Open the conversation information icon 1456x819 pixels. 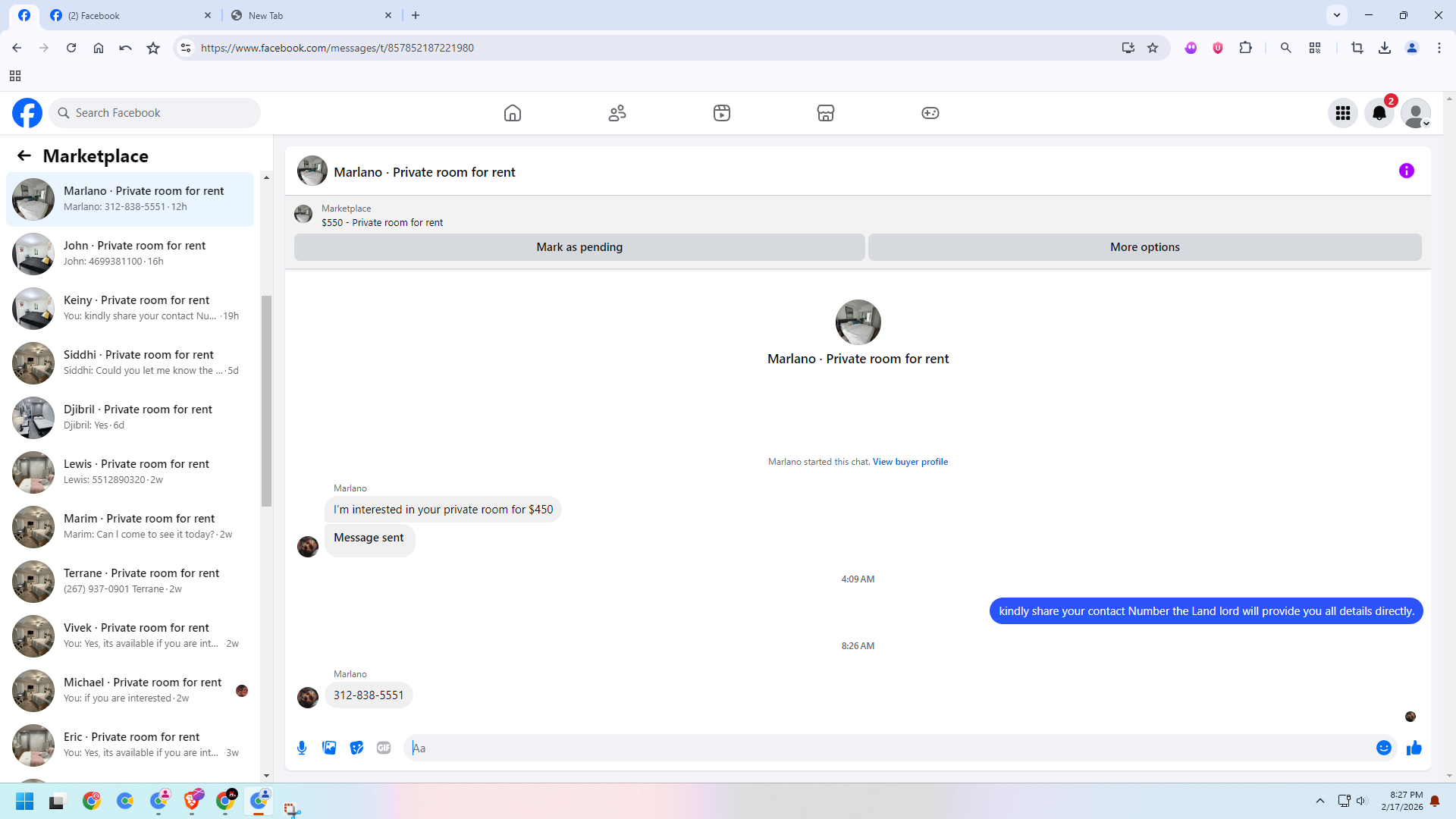[1406, 171]
